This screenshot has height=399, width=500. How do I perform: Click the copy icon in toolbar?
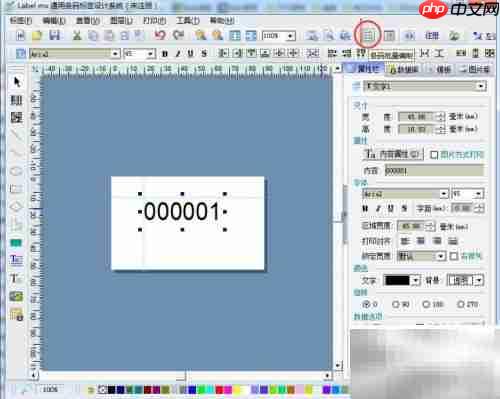[93, 35]
